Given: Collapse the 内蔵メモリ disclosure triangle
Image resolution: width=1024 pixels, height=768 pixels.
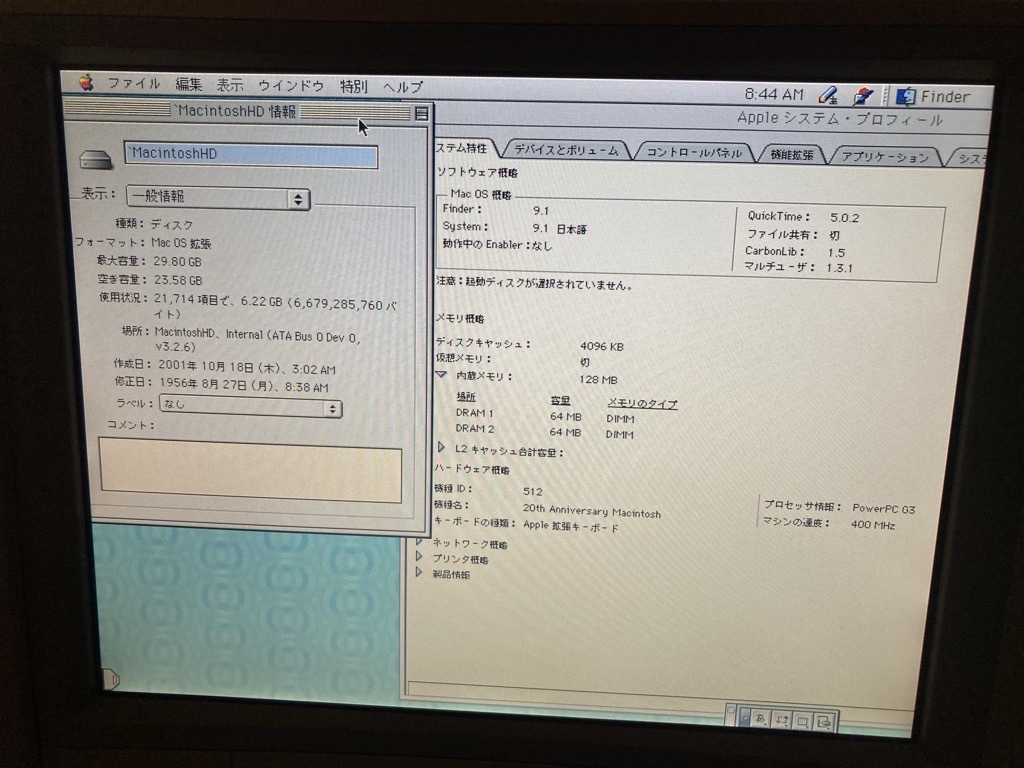Looking at the screenshot, I should (441, 376).
